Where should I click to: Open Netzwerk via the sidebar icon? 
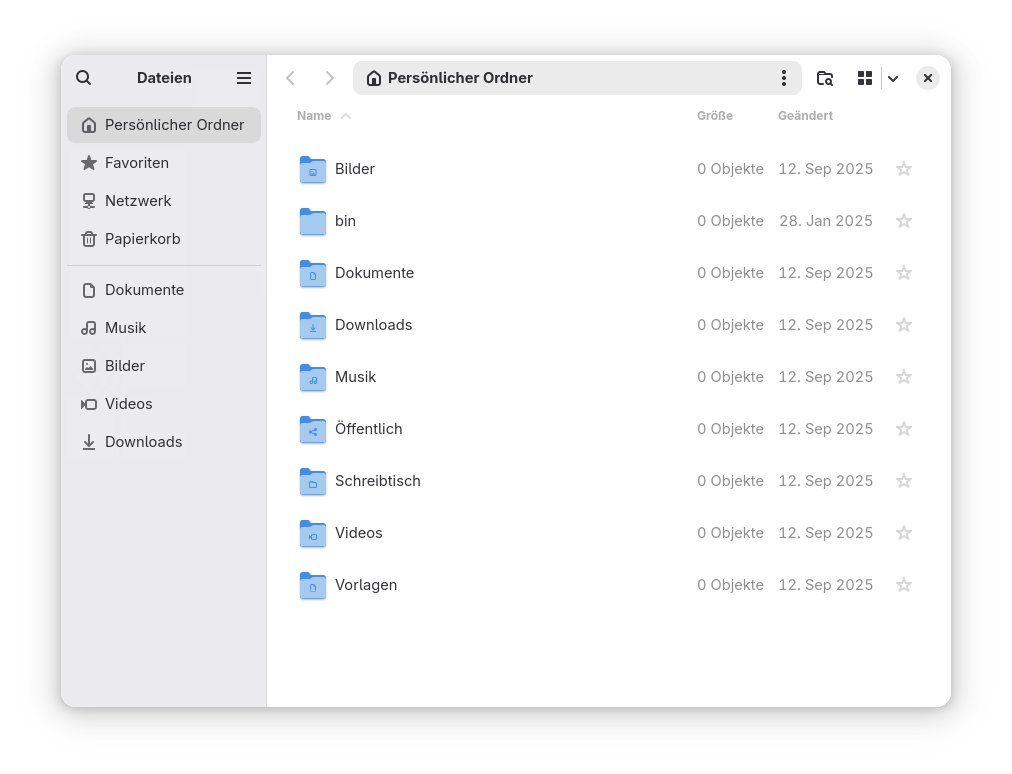point(88,201)
